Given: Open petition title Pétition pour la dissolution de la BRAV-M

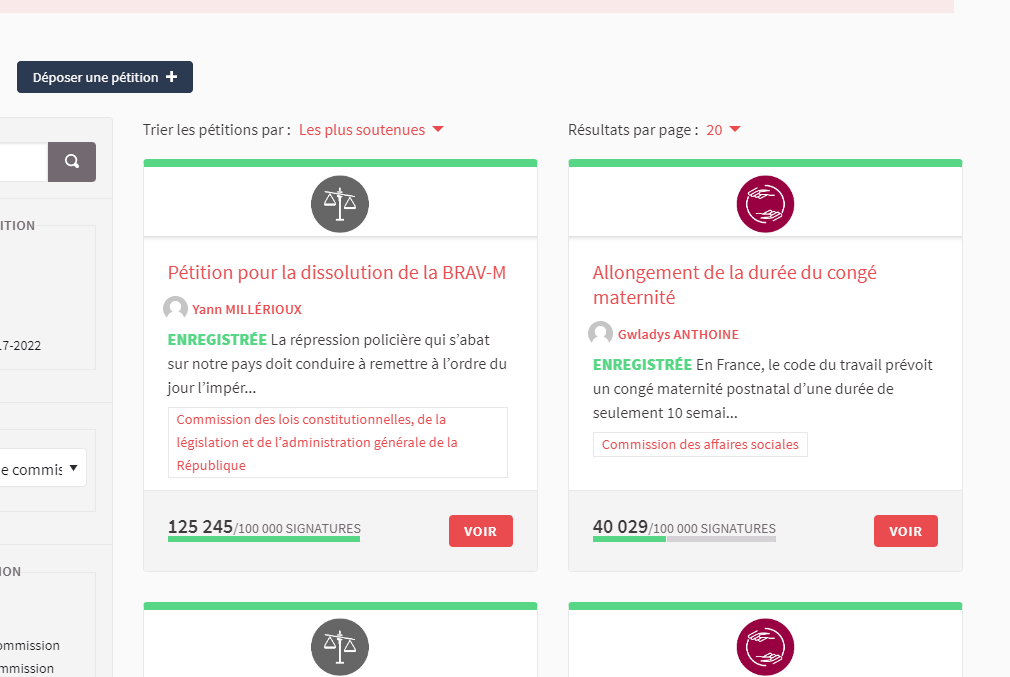Looking at the screenshot, I should coord(337,272).
